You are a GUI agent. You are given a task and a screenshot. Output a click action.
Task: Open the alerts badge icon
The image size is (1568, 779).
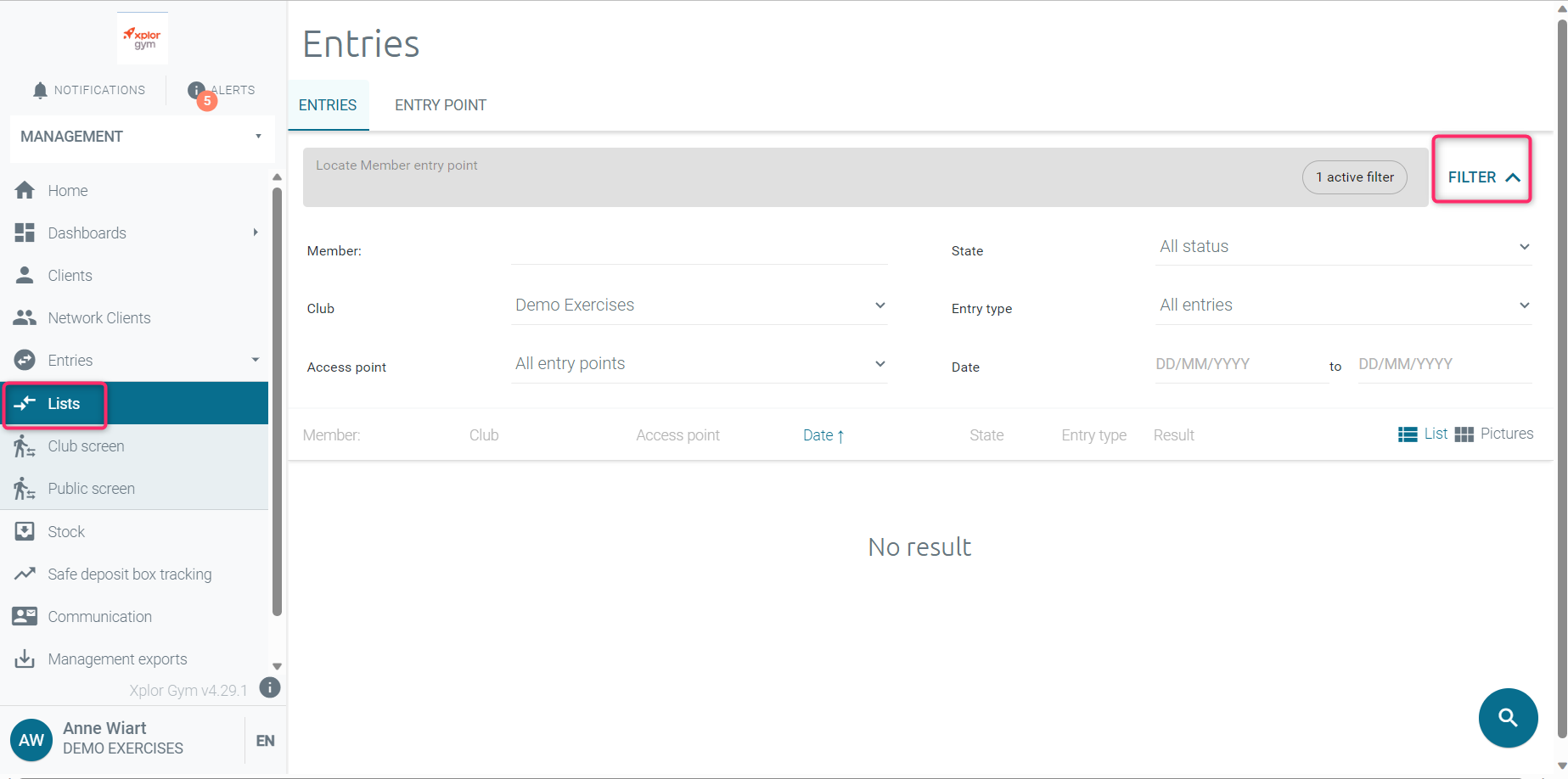click(x=198, y=92)
